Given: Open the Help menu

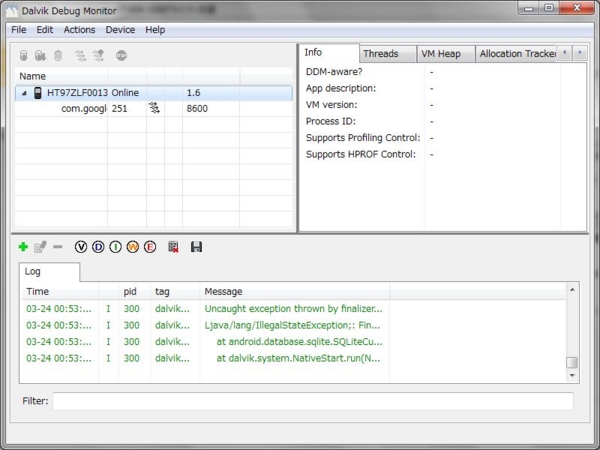Looking at the screenshot, I should (155, 30).
